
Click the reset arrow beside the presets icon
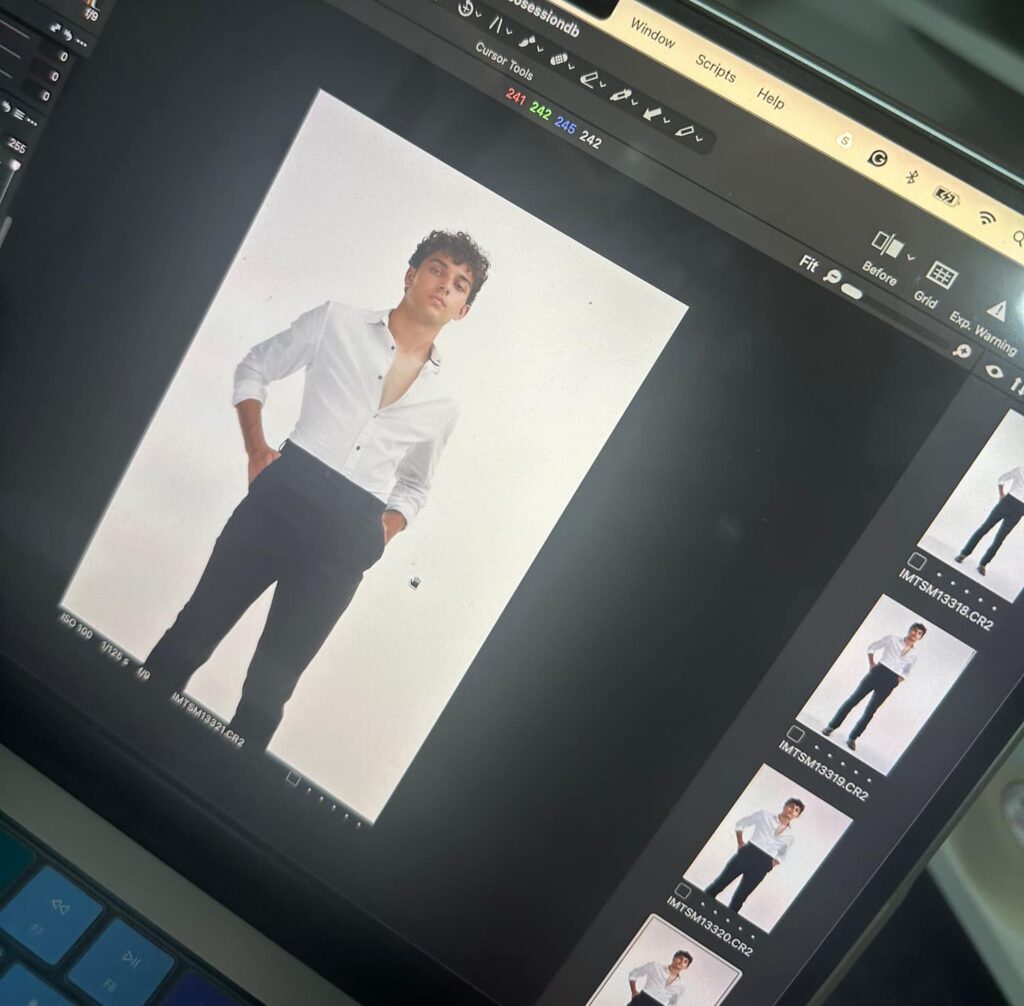click(6, 107)
